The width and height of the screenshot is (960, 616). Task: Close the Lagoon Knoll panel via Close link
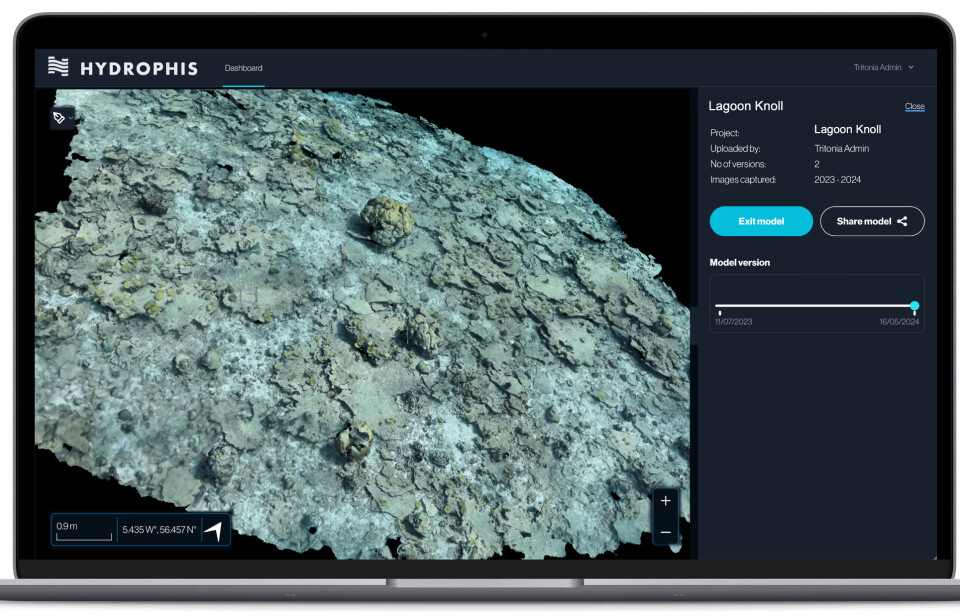[914, 106]
